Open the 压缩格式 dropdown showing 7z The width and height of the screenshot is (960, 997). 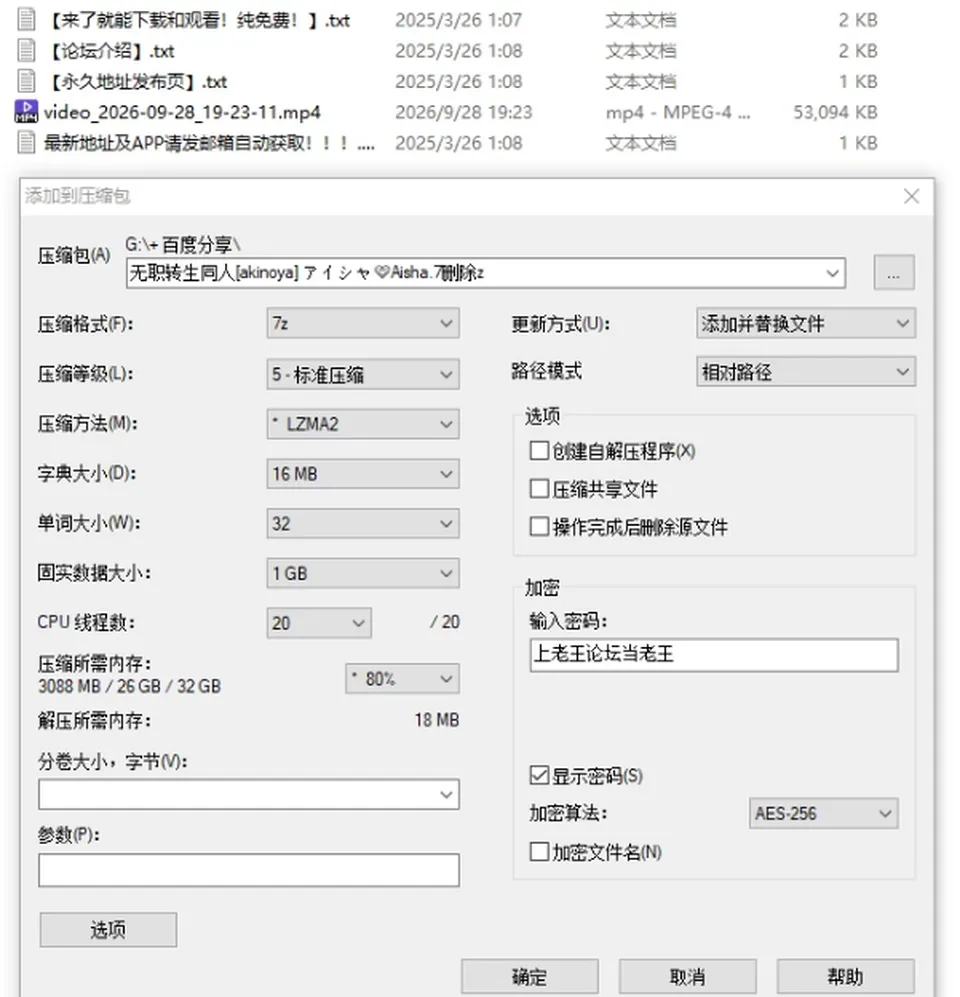[x=363, y=324]
